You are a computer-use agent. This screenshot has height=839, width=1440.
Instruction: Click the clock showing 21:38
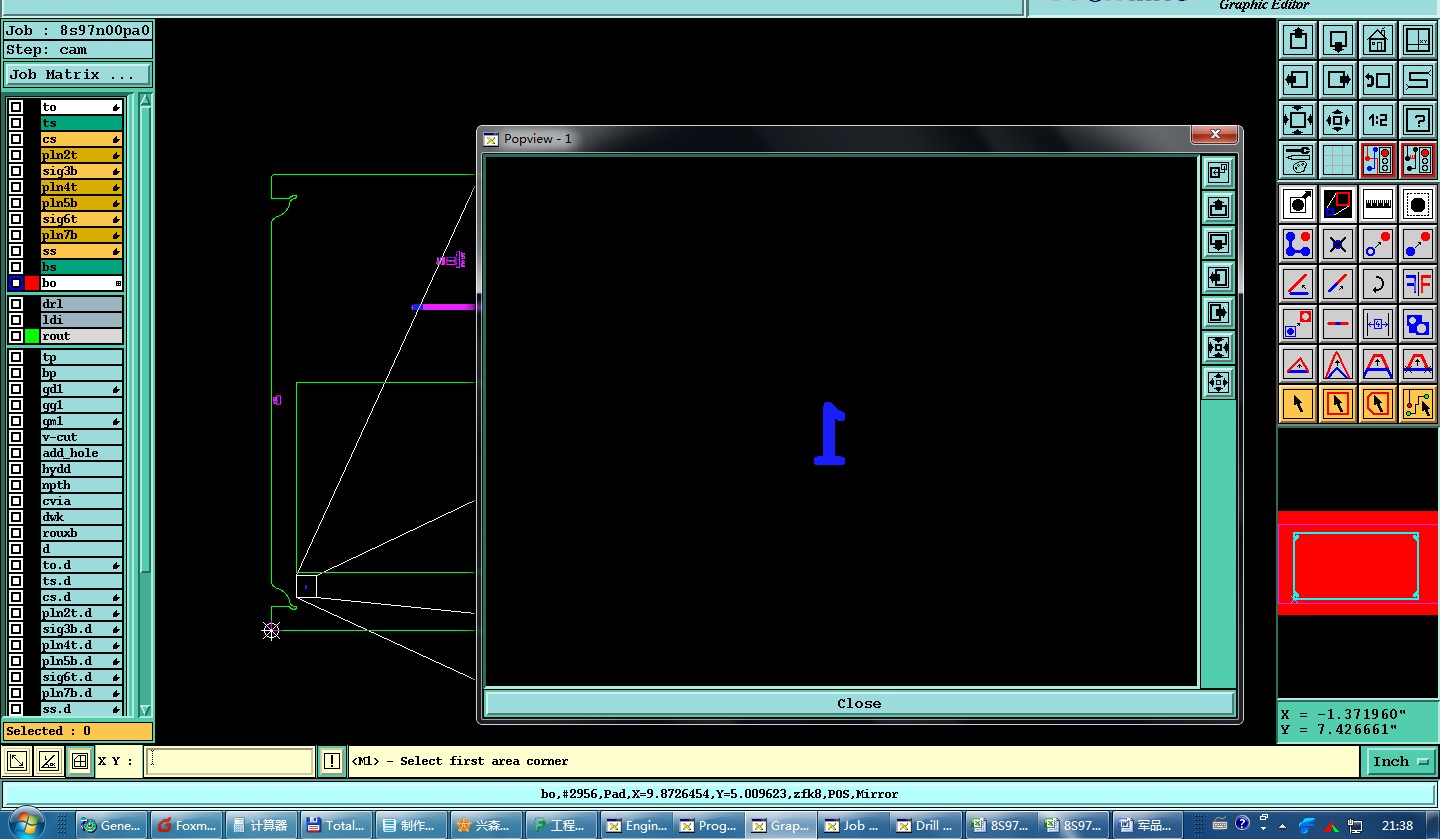click(1397, 825)
